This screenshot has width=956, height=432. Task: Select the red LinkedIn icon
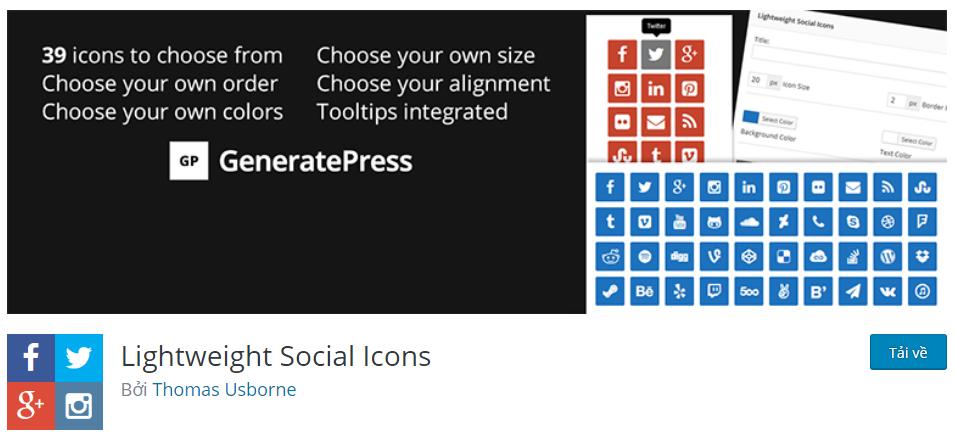(x=655, y=89)
